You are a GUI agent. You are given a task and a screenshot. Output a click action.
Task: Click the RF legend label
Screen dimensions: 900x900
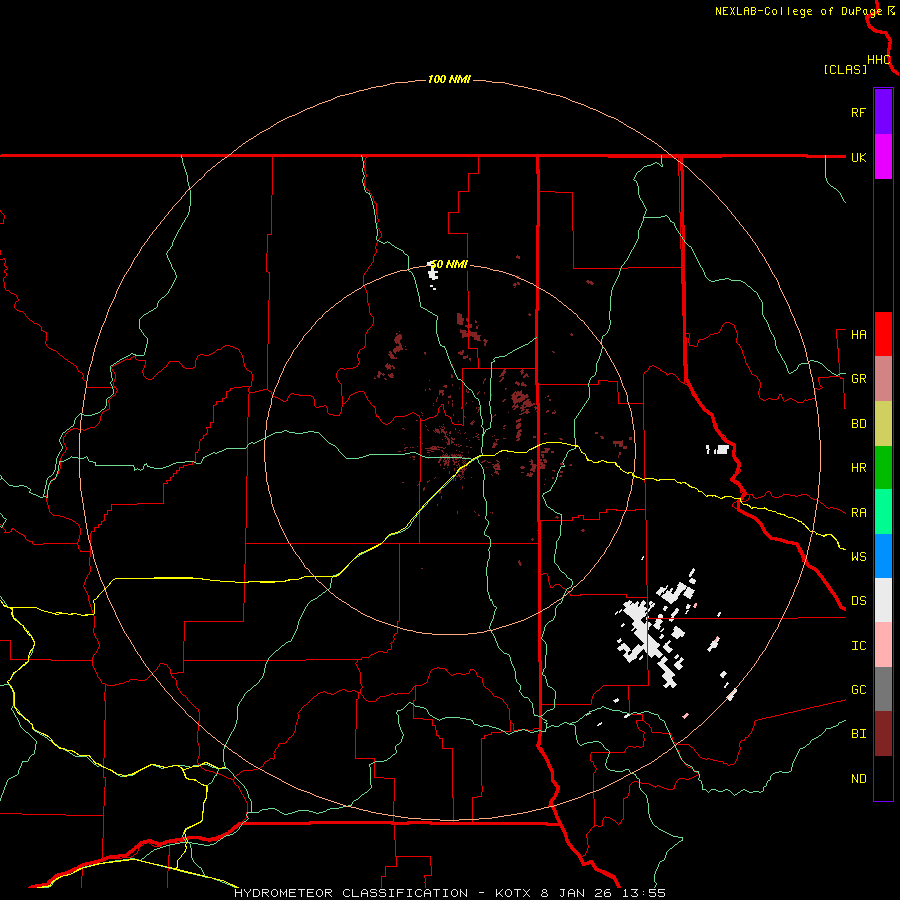[858, 112]
